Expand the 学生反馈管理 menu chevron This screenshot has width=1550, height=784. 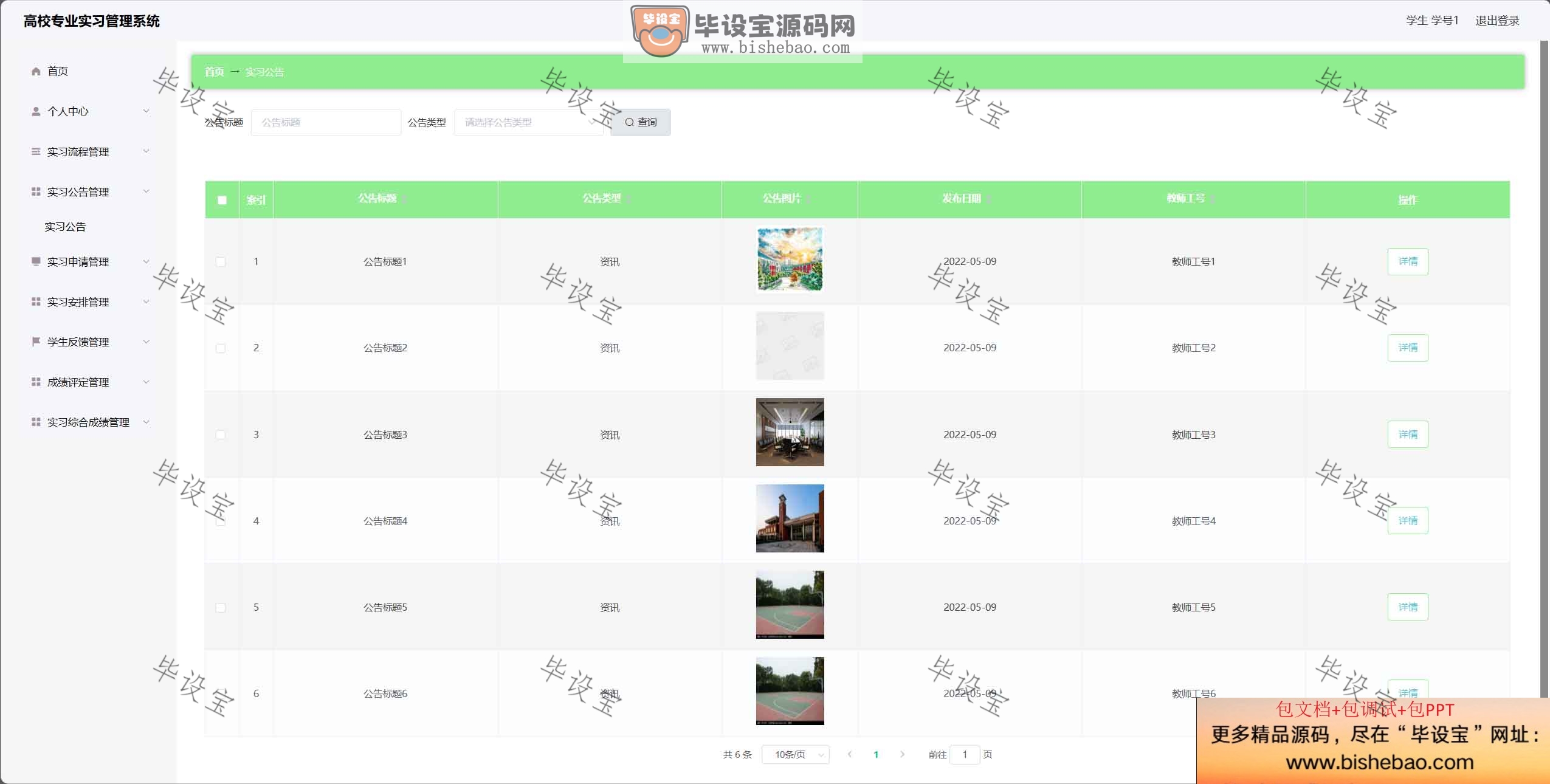[x=146, y=342]
